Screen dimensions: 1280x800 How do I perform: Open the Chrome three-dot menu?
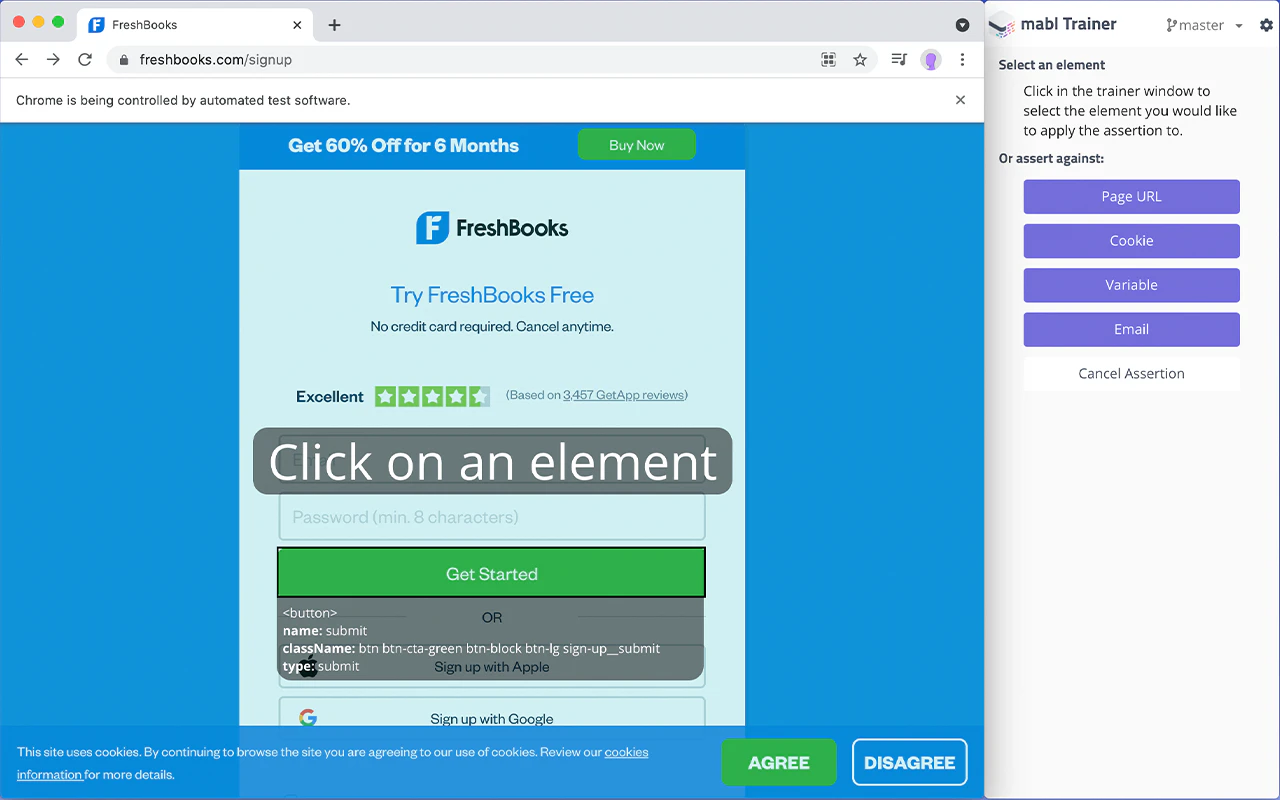[x=962, y=59]
